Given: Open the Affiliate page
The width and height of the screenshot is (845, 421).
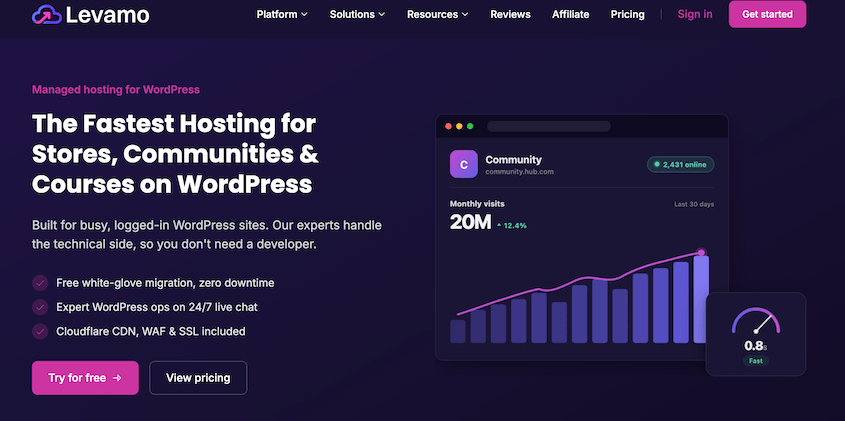Looking at the screenshot, I should 570,15.
